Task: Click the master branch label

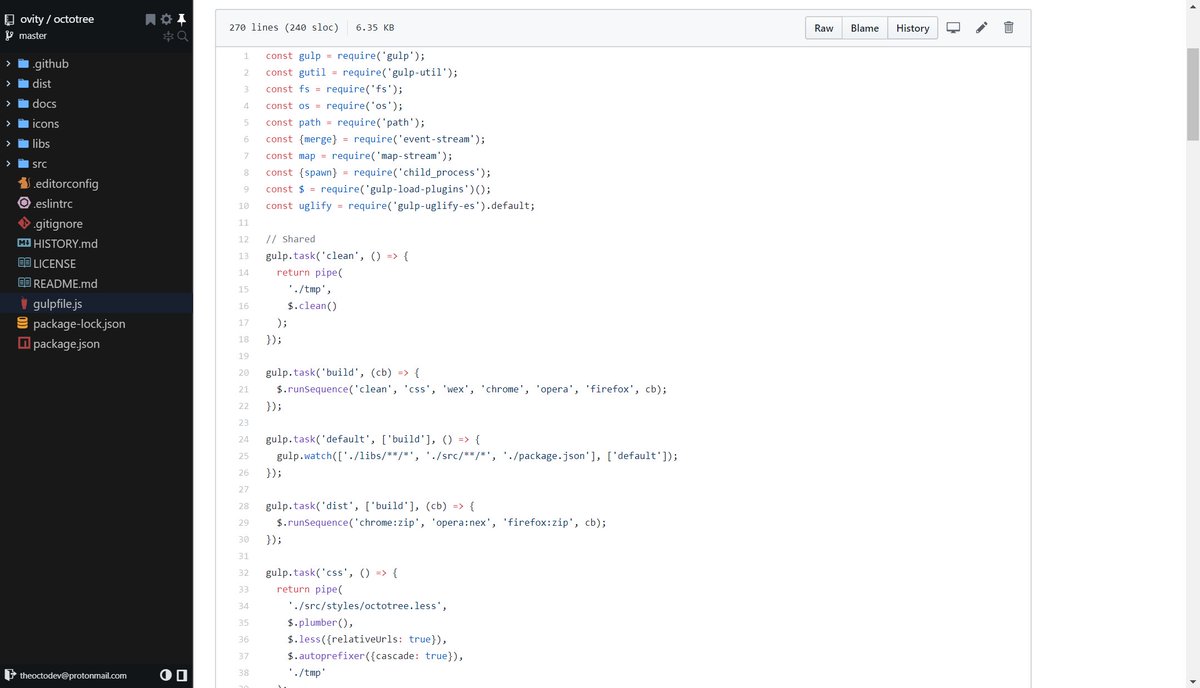Action: [33, 36]
